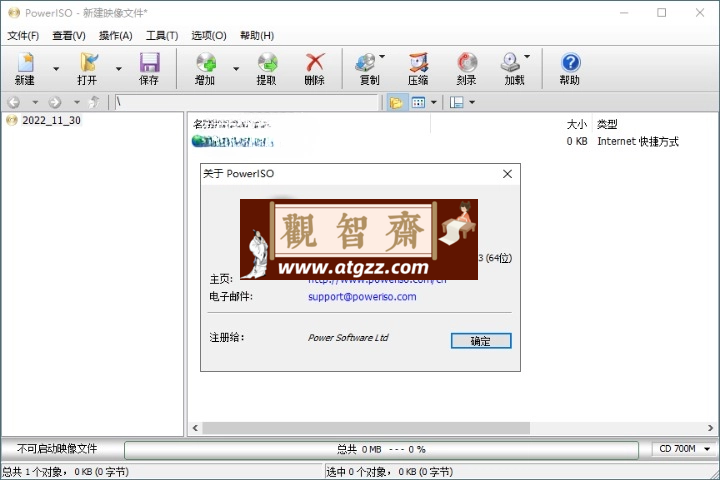The image size is (720, 480).
Task: Open the dropdown arrow beside 加载
Action: 527,56
